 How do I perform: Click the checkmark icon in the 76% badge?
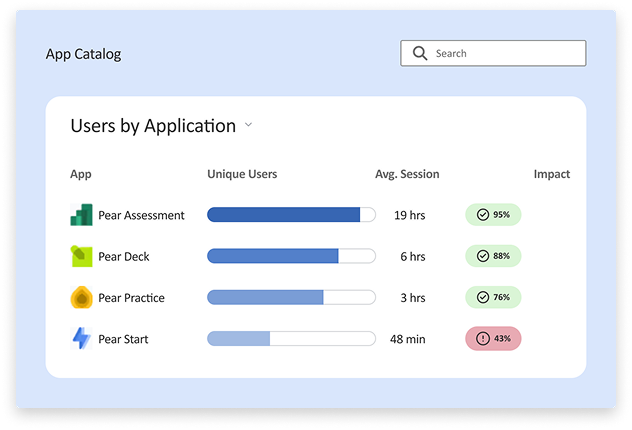483,297
